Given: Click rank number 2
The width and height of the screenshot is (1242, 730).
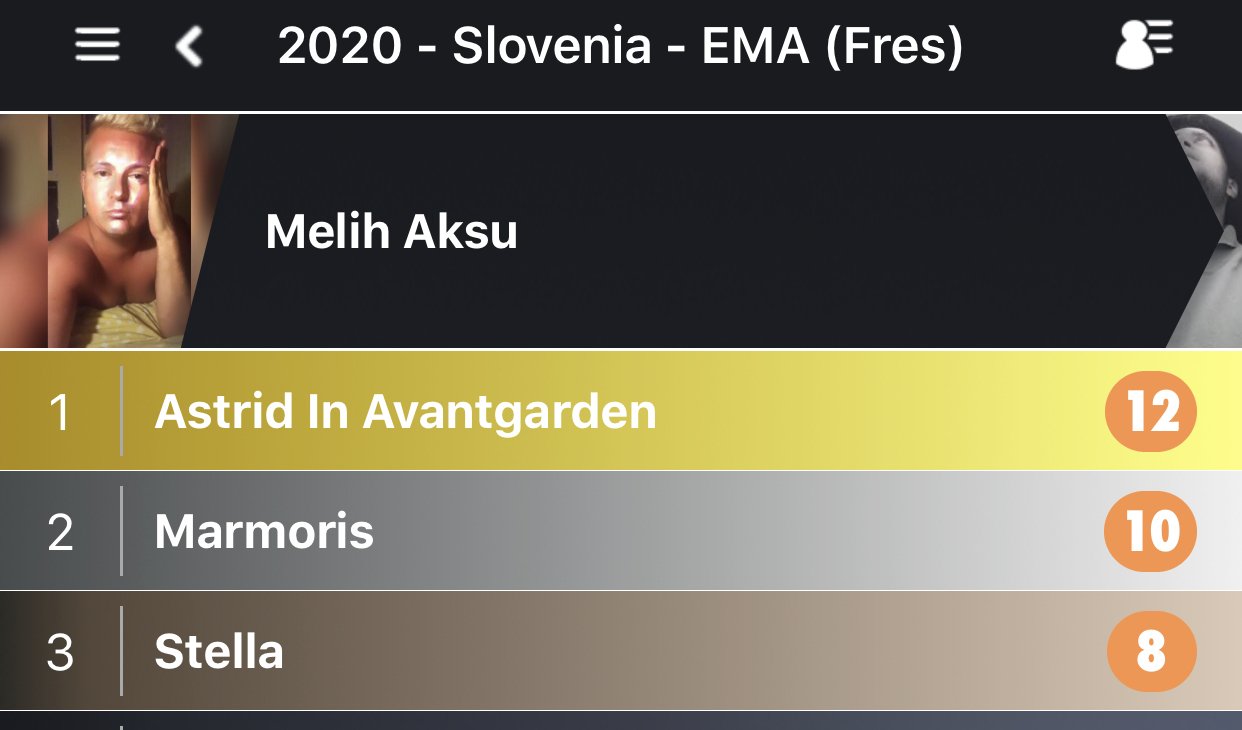Looking at the screenshot, I should pos(60,532).
